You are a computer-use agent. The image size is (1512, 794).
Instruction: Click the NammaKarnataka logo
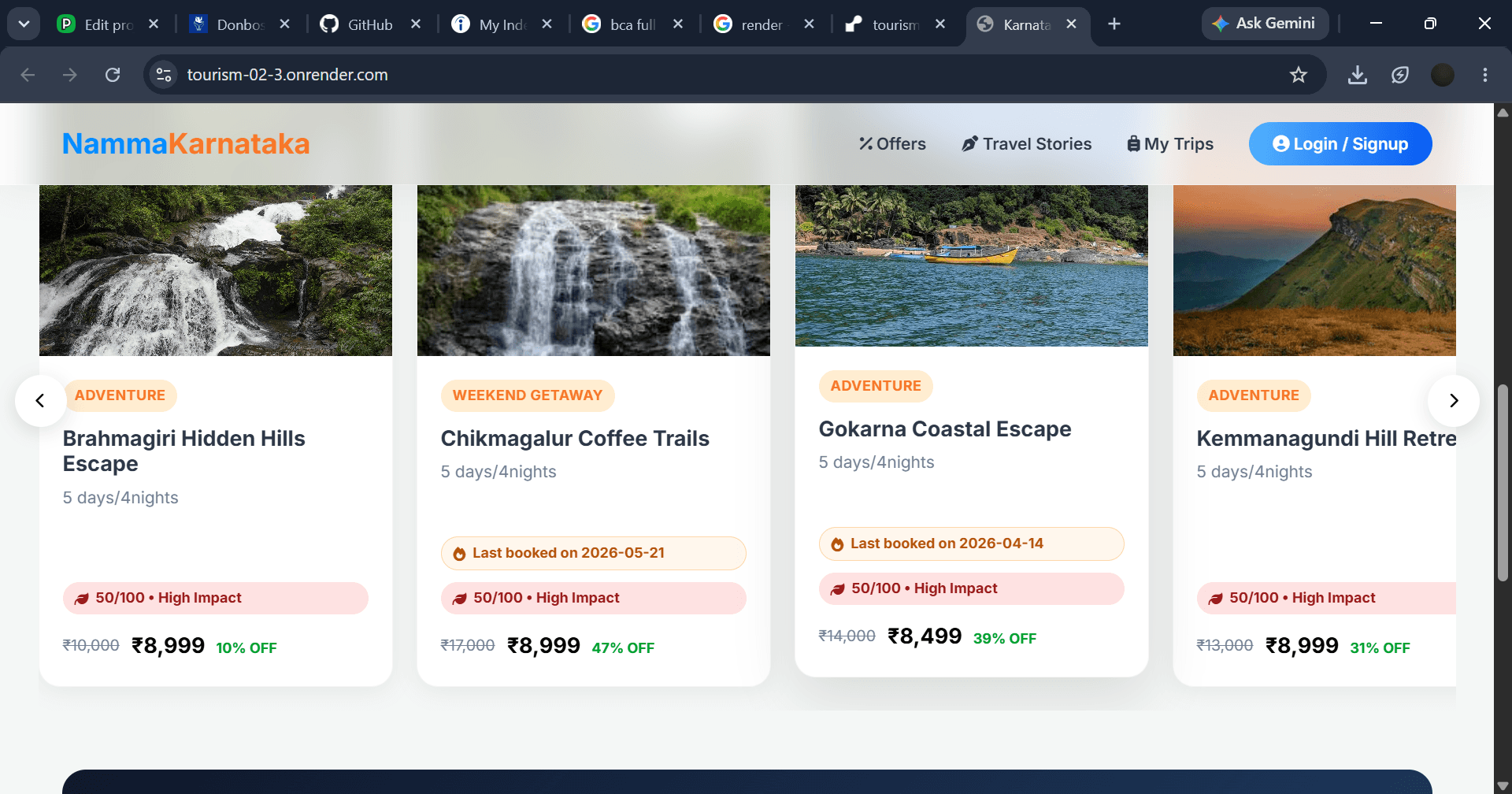186,143
